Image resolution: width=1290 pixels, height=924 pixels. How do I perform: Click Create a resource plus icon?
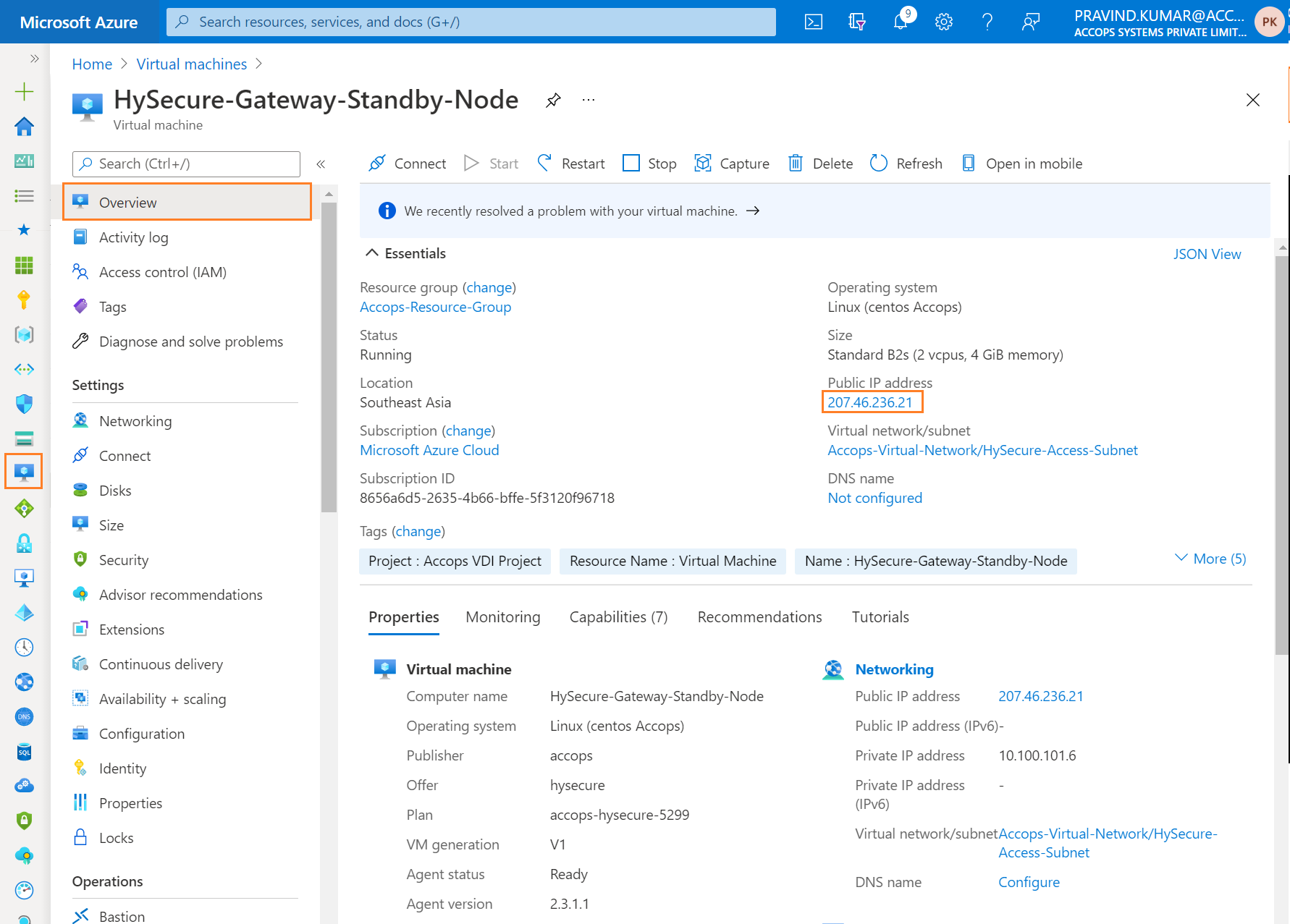[24, 91]
